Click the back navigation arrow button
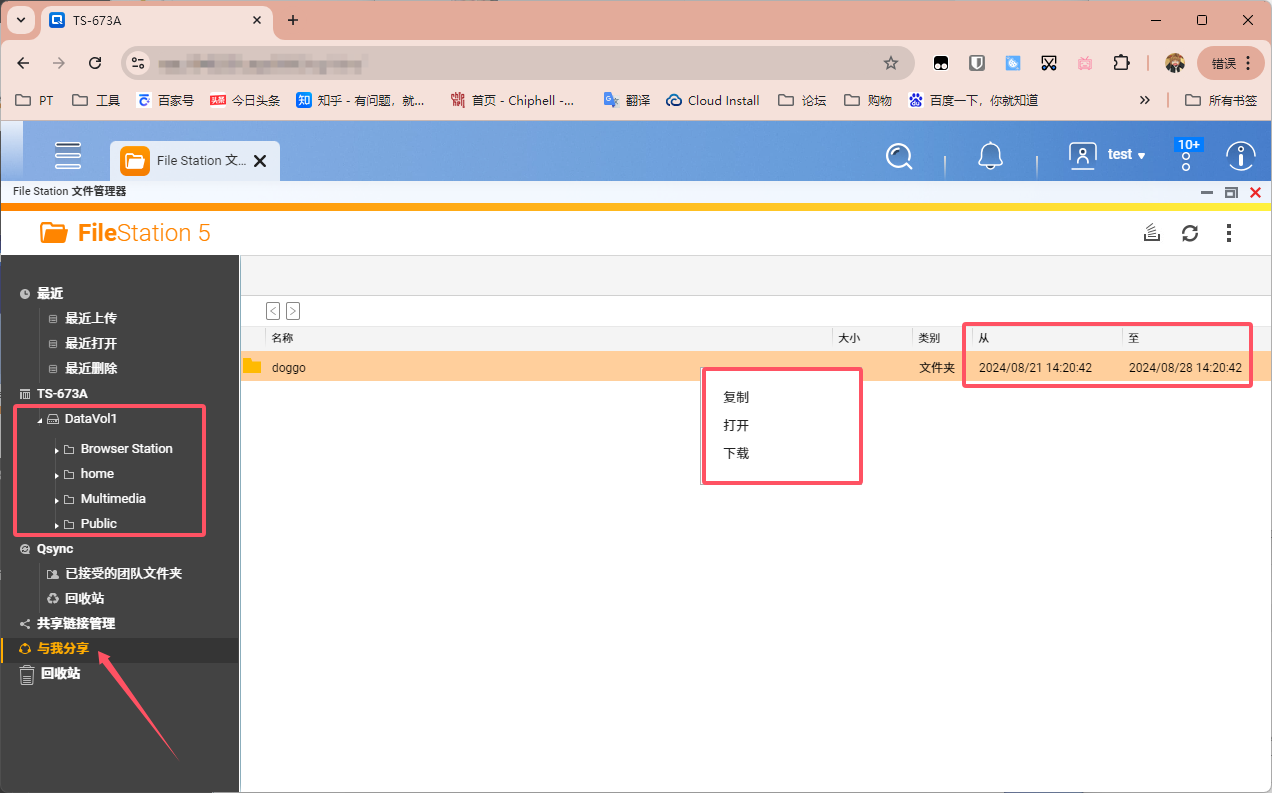The height and width of the screenshot is (793, 1272). click(x=273, y=311)
